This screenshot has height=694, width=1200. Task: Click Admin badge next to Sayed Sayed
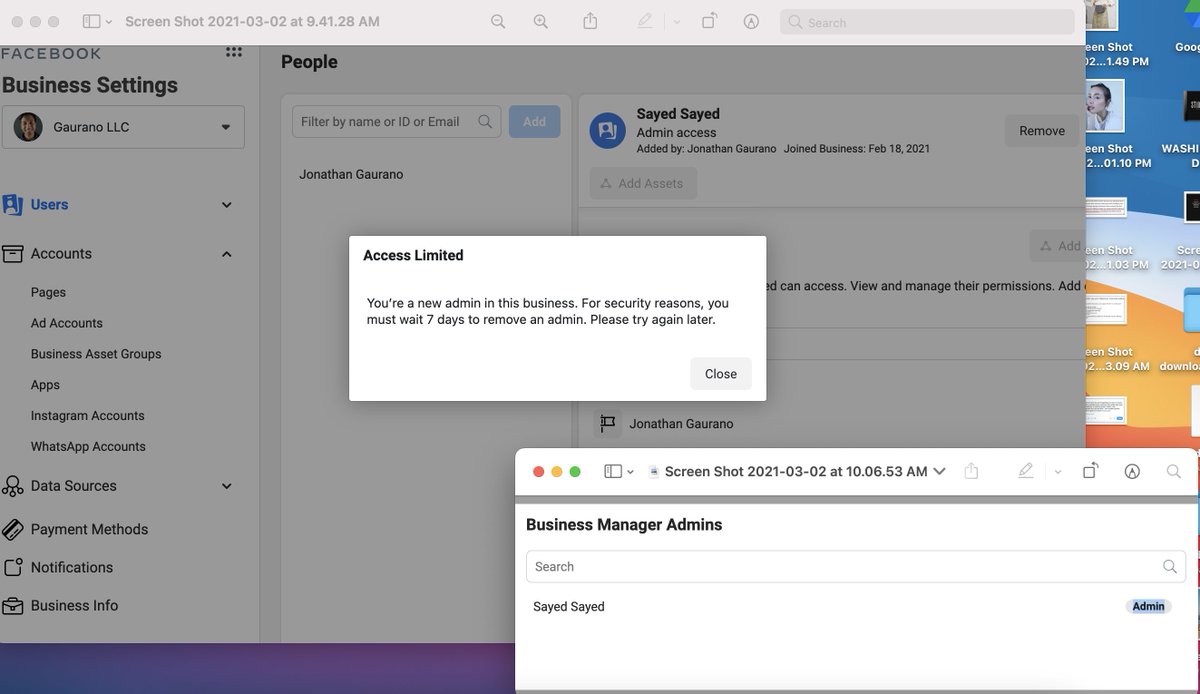tap(1148, 606)
